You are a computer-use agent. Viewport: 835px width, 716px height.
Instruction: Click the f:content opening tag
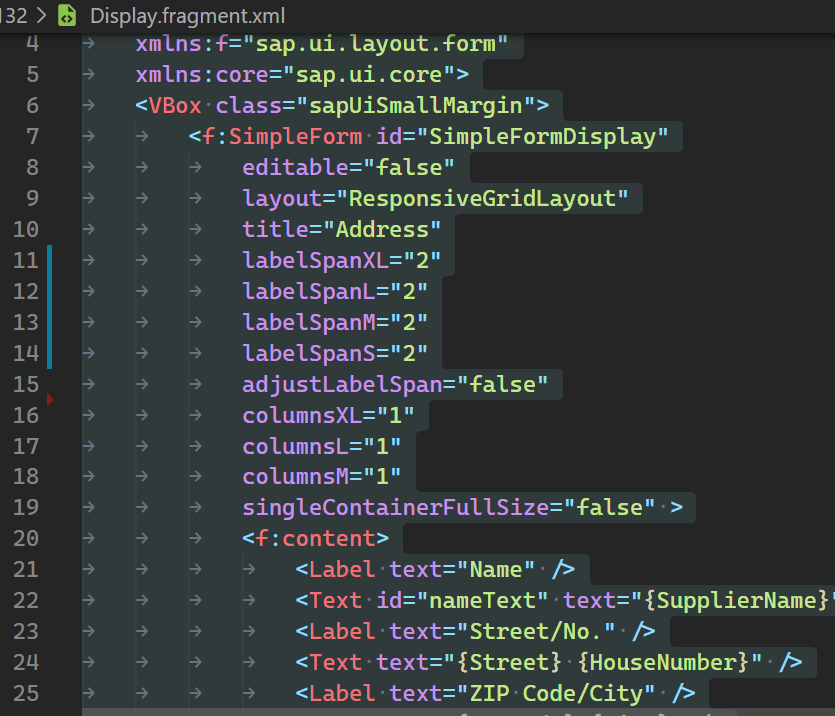click(315, 539)
